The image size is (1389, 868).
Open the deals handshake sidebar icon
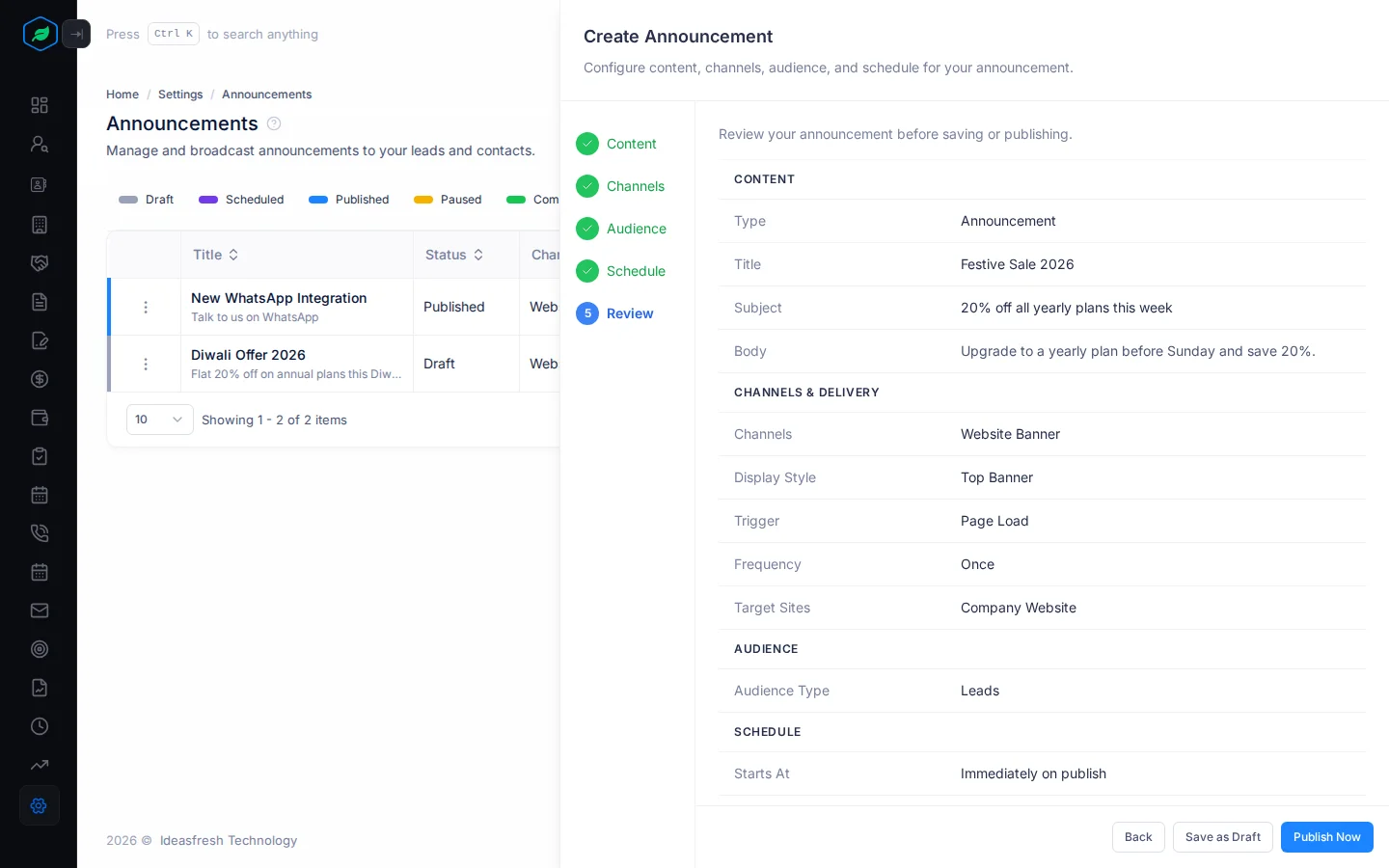tap(40, 263)
